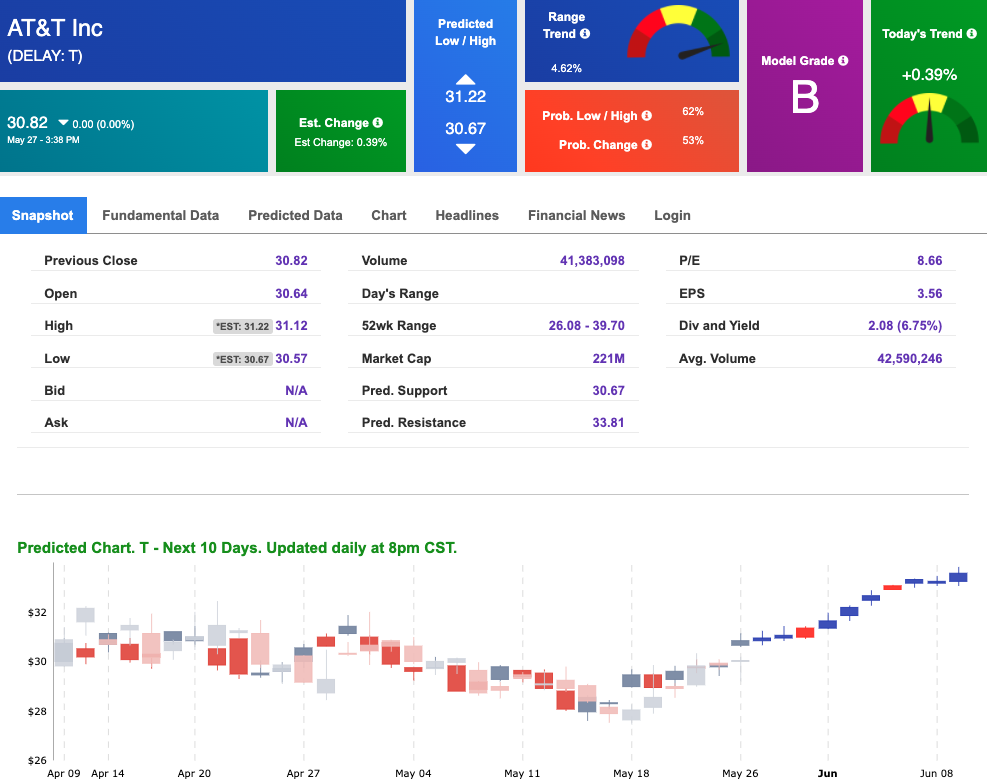The image size is (987, 783).
Task: Click the Model Grade B letter
Action: pyautogui.click(x=805, y=97)
